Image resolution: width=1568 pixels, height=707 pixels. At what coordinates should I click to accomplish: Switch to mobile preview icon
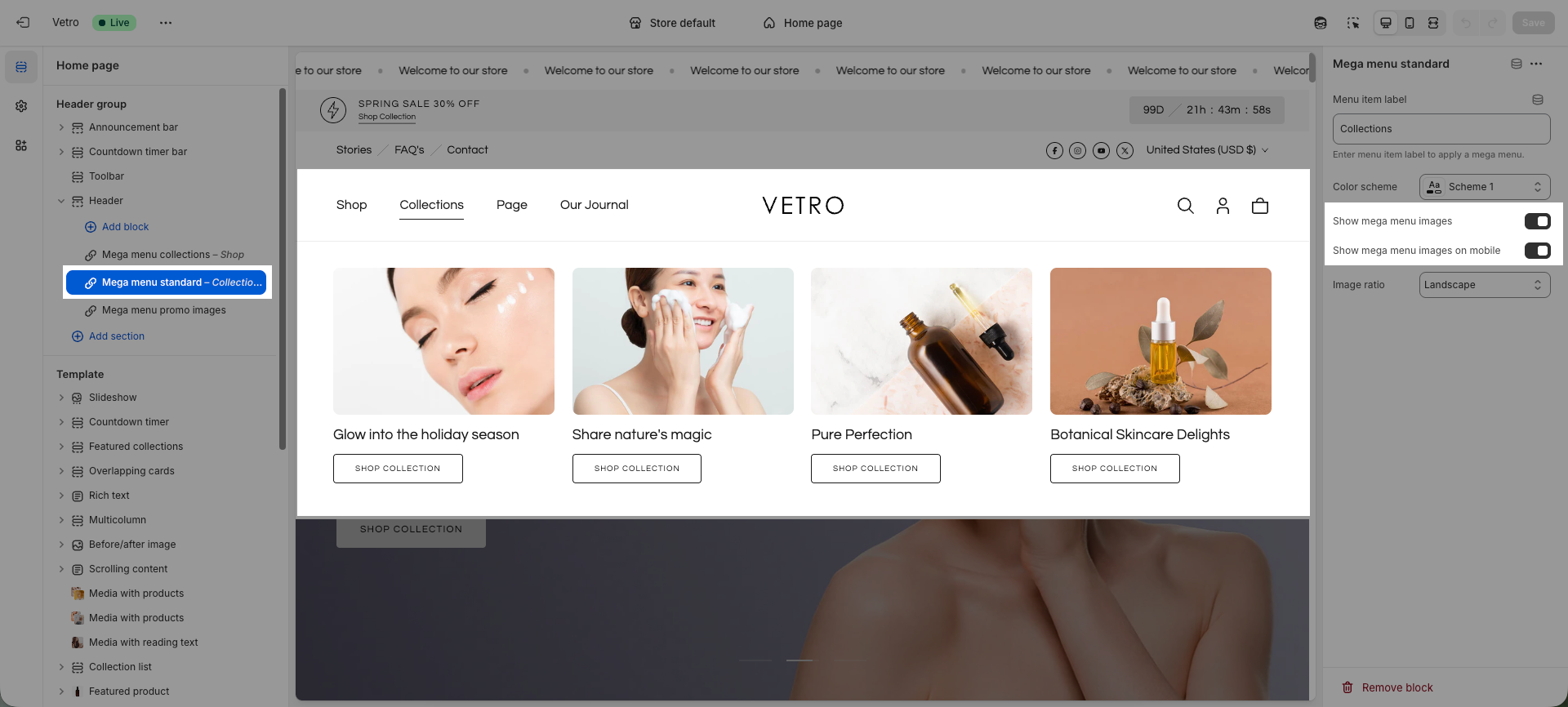(1410, 23)
